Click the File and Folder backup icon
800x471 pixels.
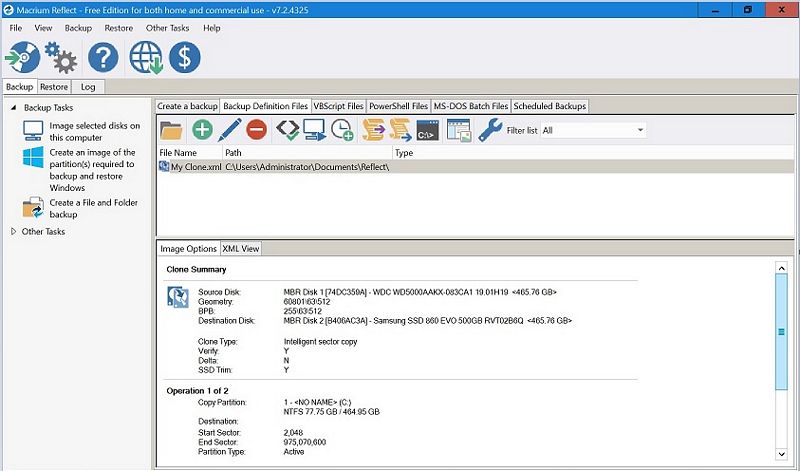[33, 207]
